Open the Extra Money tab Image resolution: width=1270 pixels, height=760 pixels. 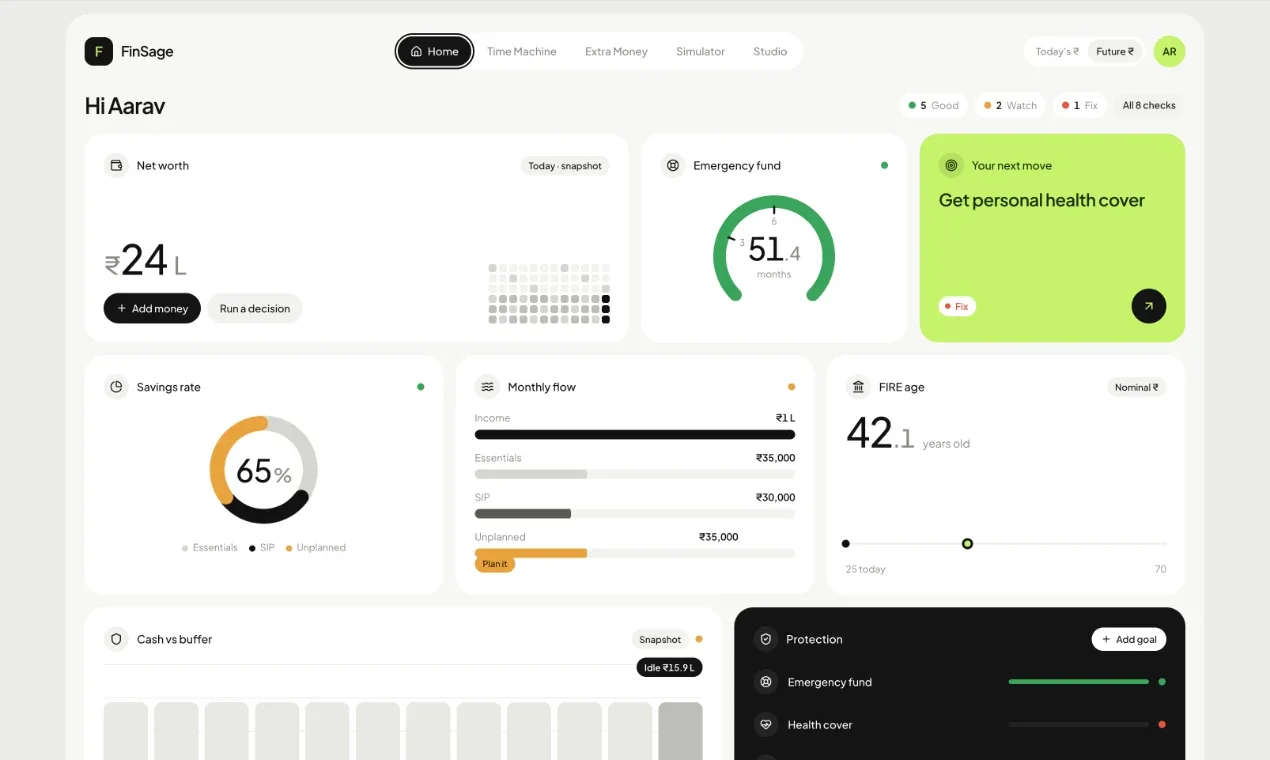tap(616, 51)
